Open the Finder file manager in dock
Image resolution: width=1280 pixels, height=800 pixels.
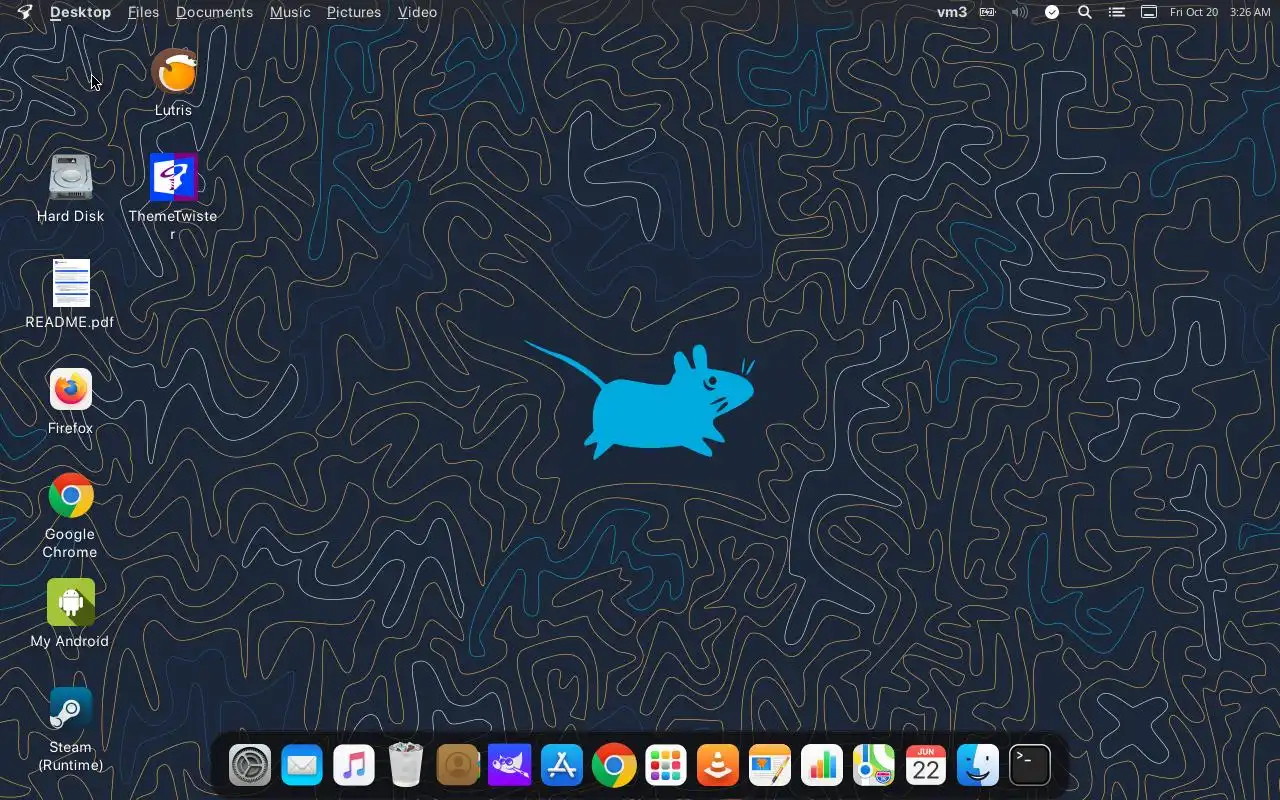click(978, 767)
